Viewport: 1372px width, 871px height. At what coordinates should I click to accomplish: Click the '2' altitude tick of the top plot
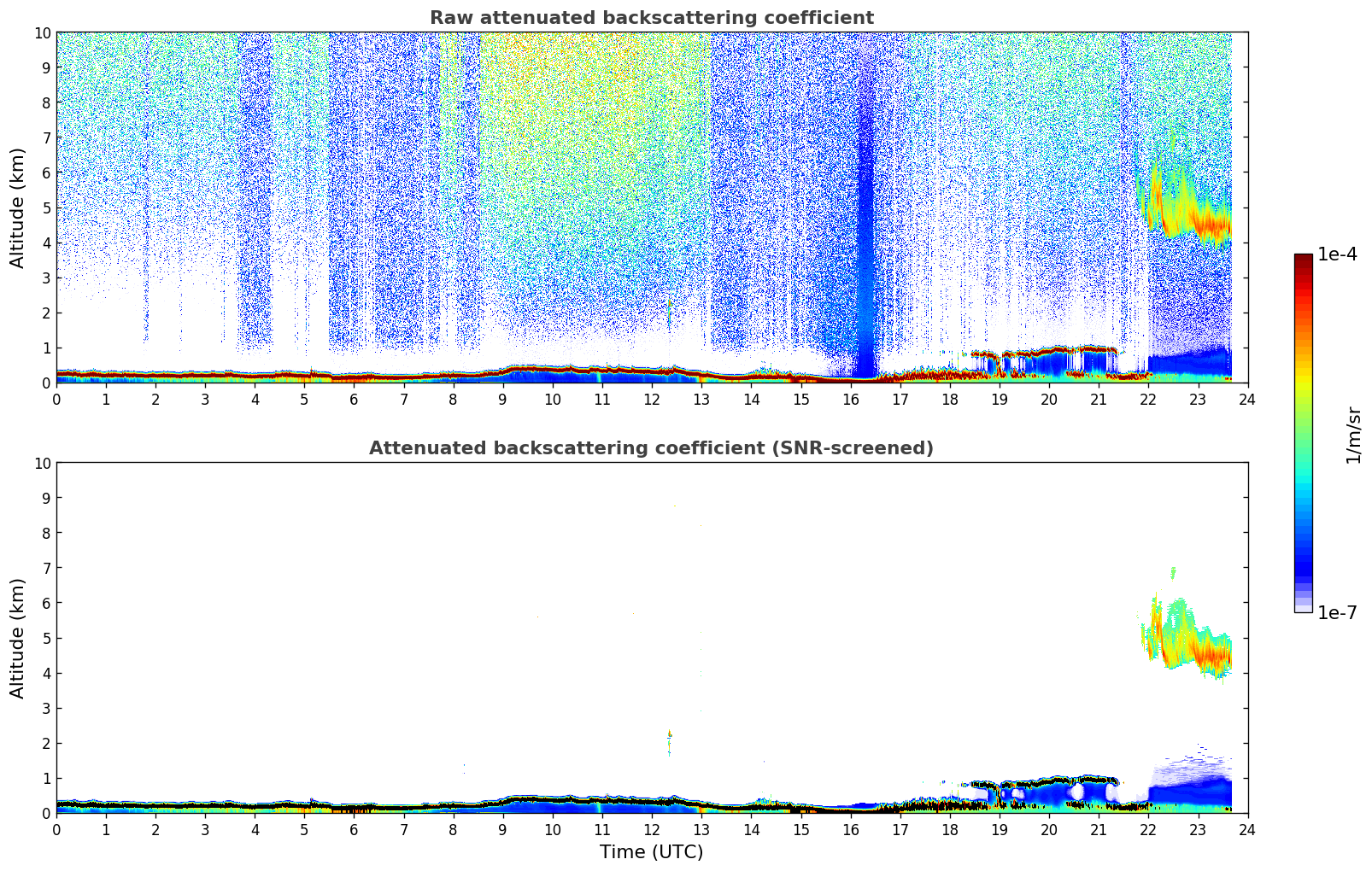coord(47,313)
